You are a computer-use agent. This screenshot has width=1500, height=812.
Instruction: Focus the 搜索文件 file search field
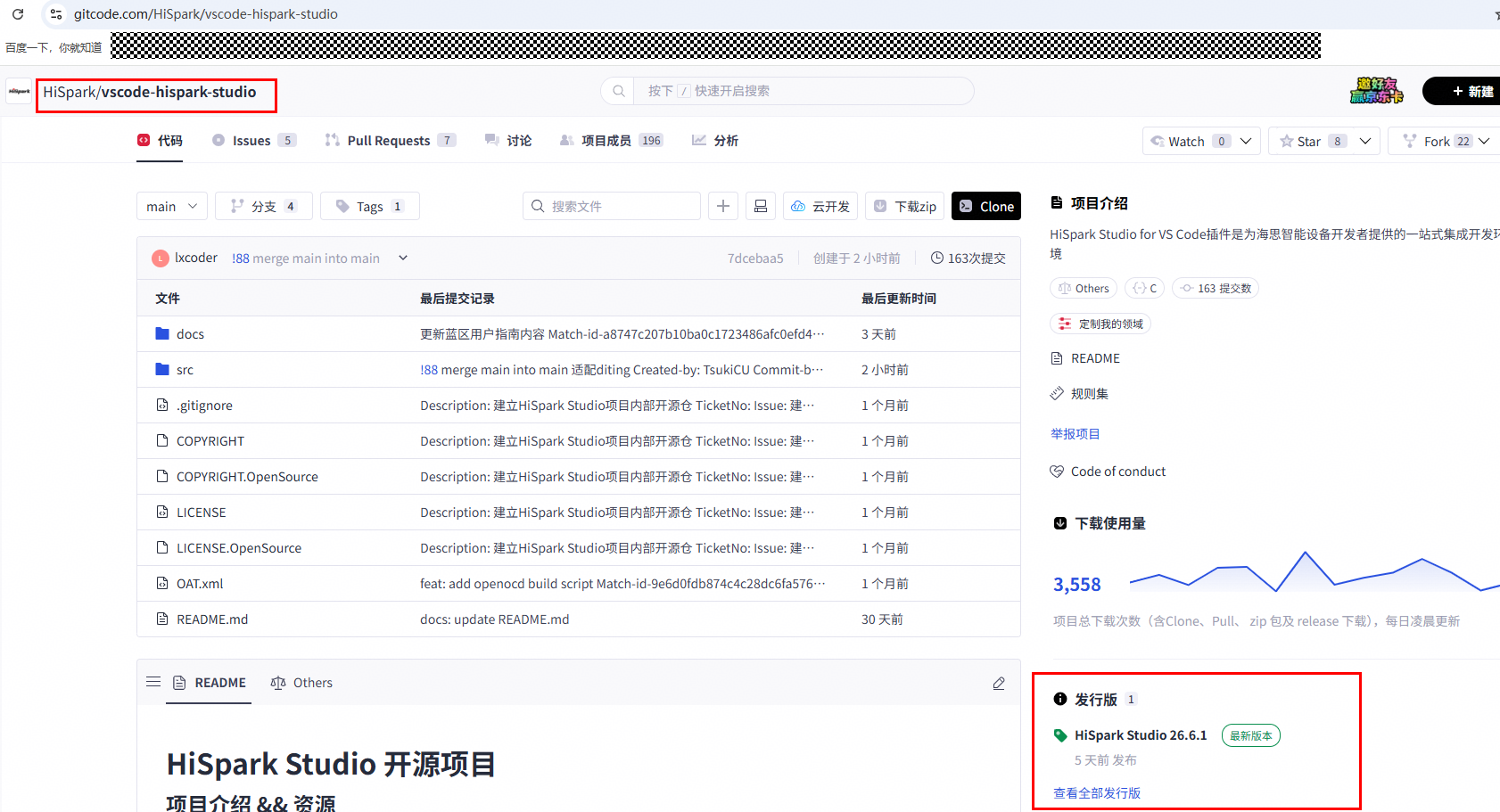tap(612, 206)
